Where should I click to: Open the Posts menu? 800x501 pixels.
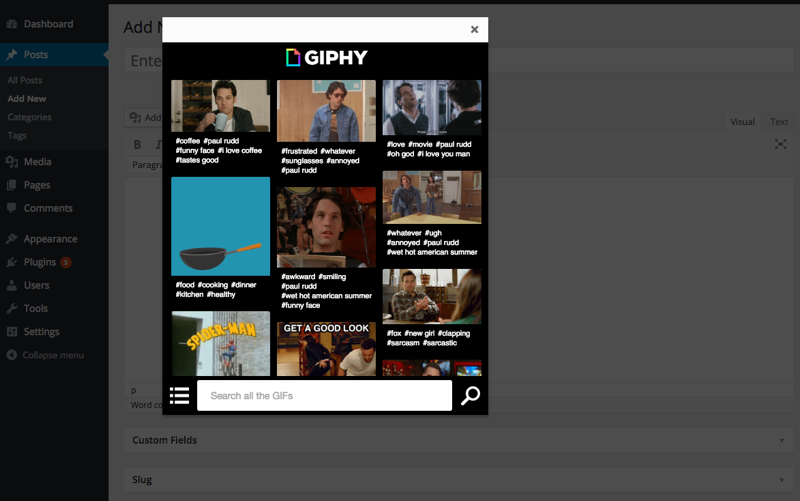36,55
